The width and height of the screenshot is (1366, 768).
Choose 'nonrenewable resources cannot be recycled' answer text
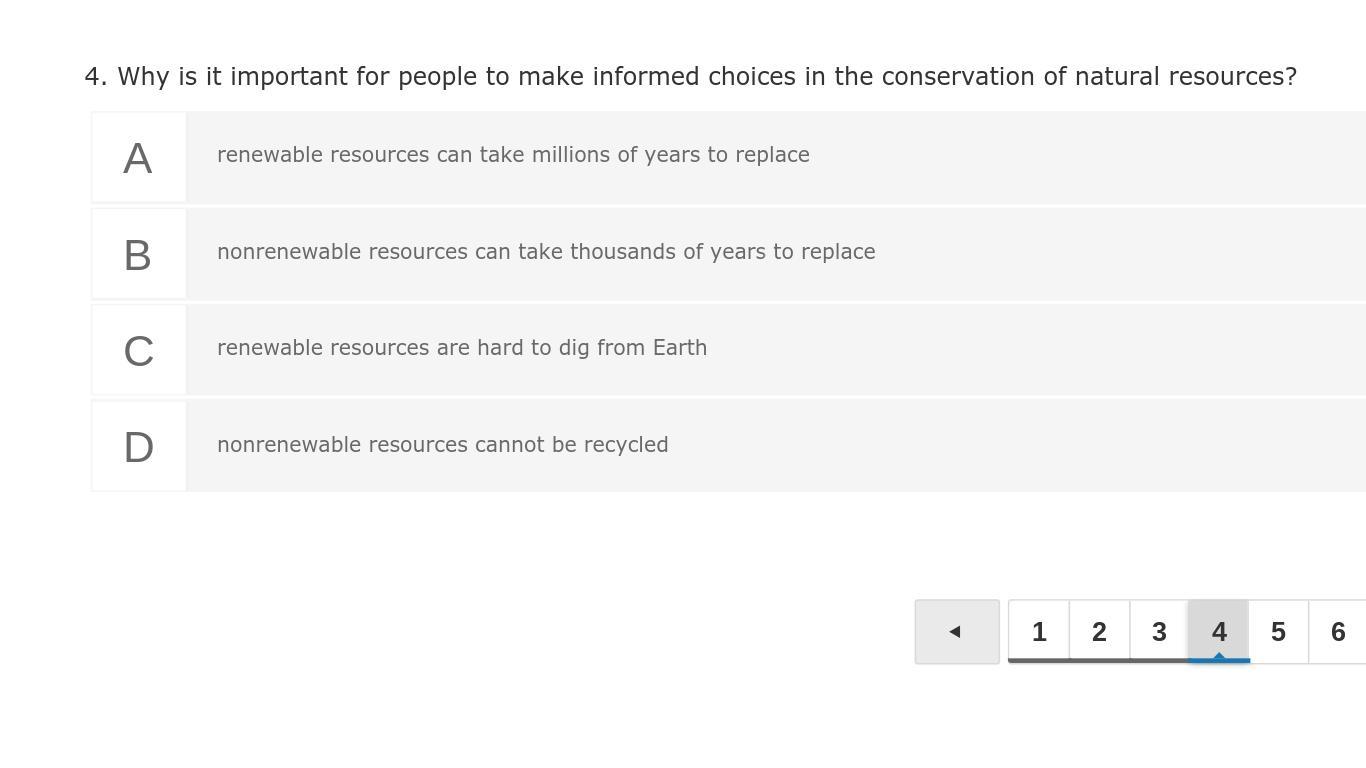point(442,445)
